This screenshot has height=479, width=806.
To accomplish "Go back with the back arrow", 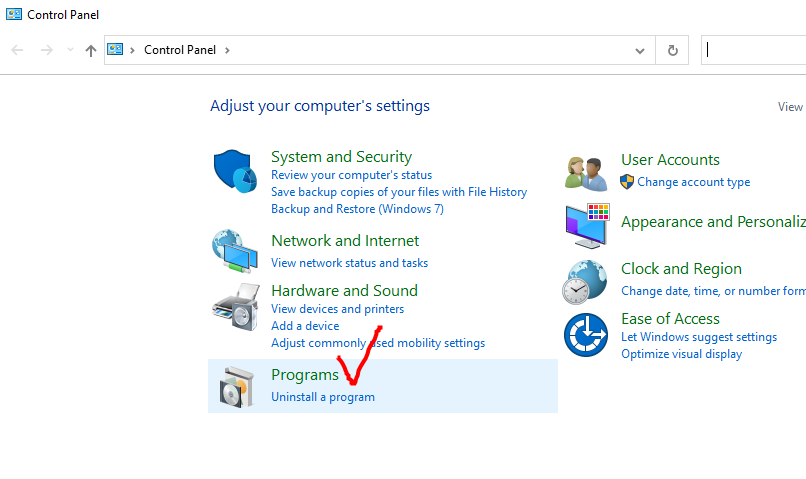I will point(17,50).
